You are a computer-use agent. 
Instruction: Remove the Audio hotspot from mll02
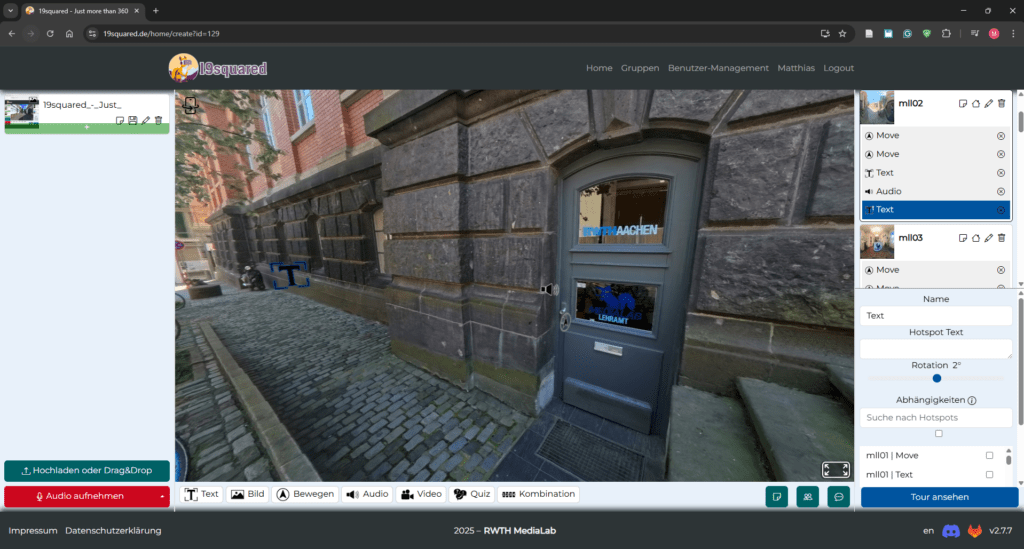click(1000, 191)
